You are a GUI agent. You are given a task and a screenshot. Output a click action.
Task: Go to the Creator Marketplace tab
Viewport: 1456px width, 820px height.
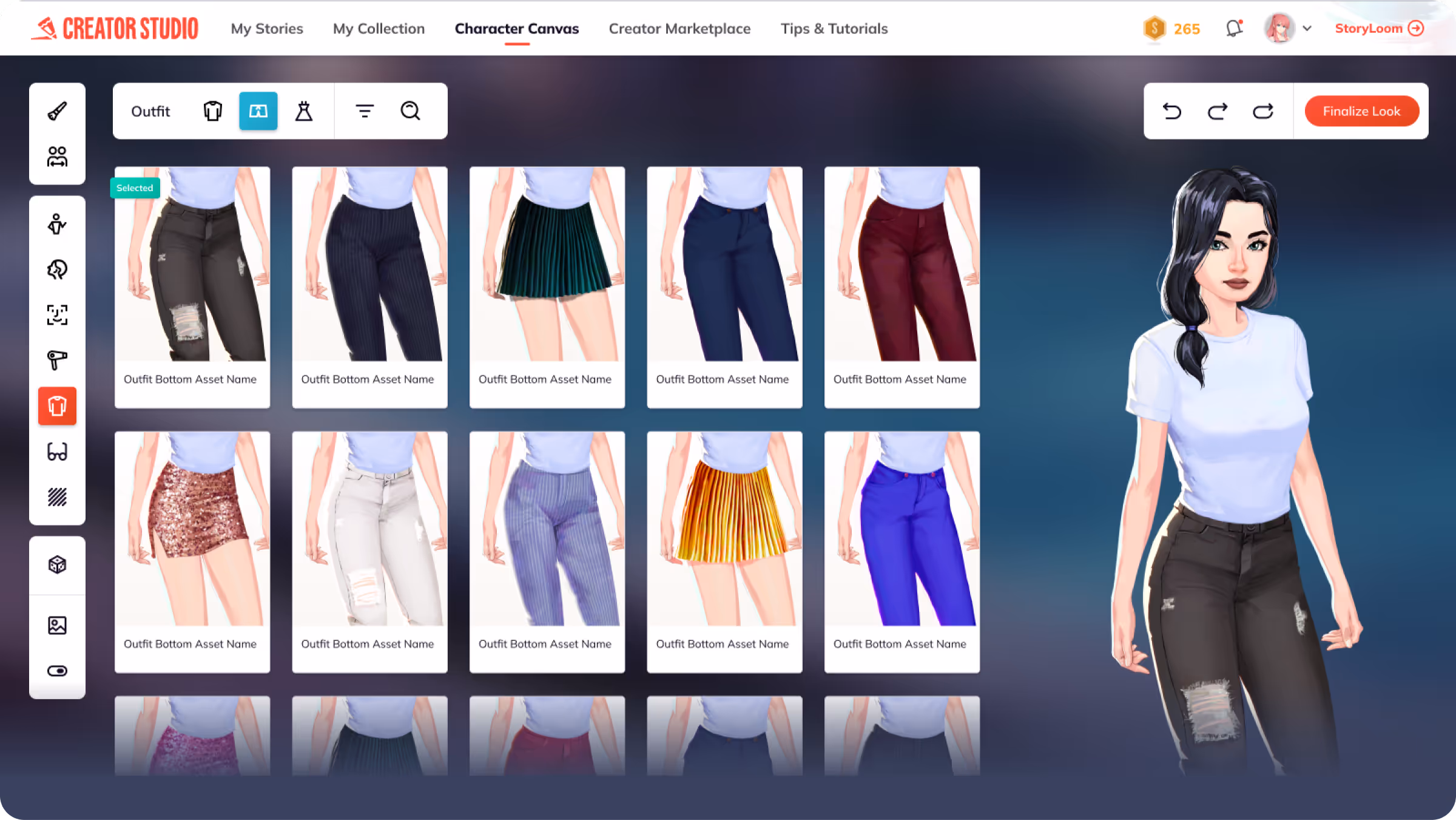(679, 29)
